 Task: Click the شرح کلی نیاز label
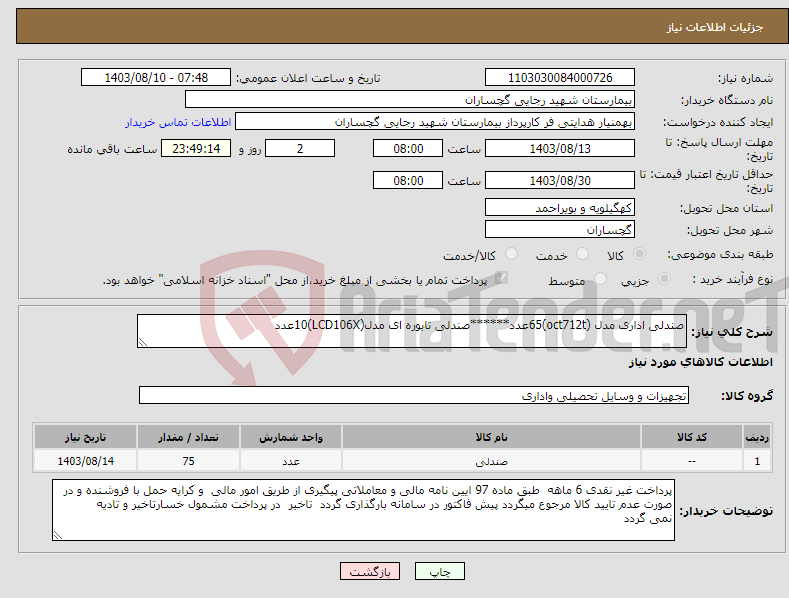(732, 332)
